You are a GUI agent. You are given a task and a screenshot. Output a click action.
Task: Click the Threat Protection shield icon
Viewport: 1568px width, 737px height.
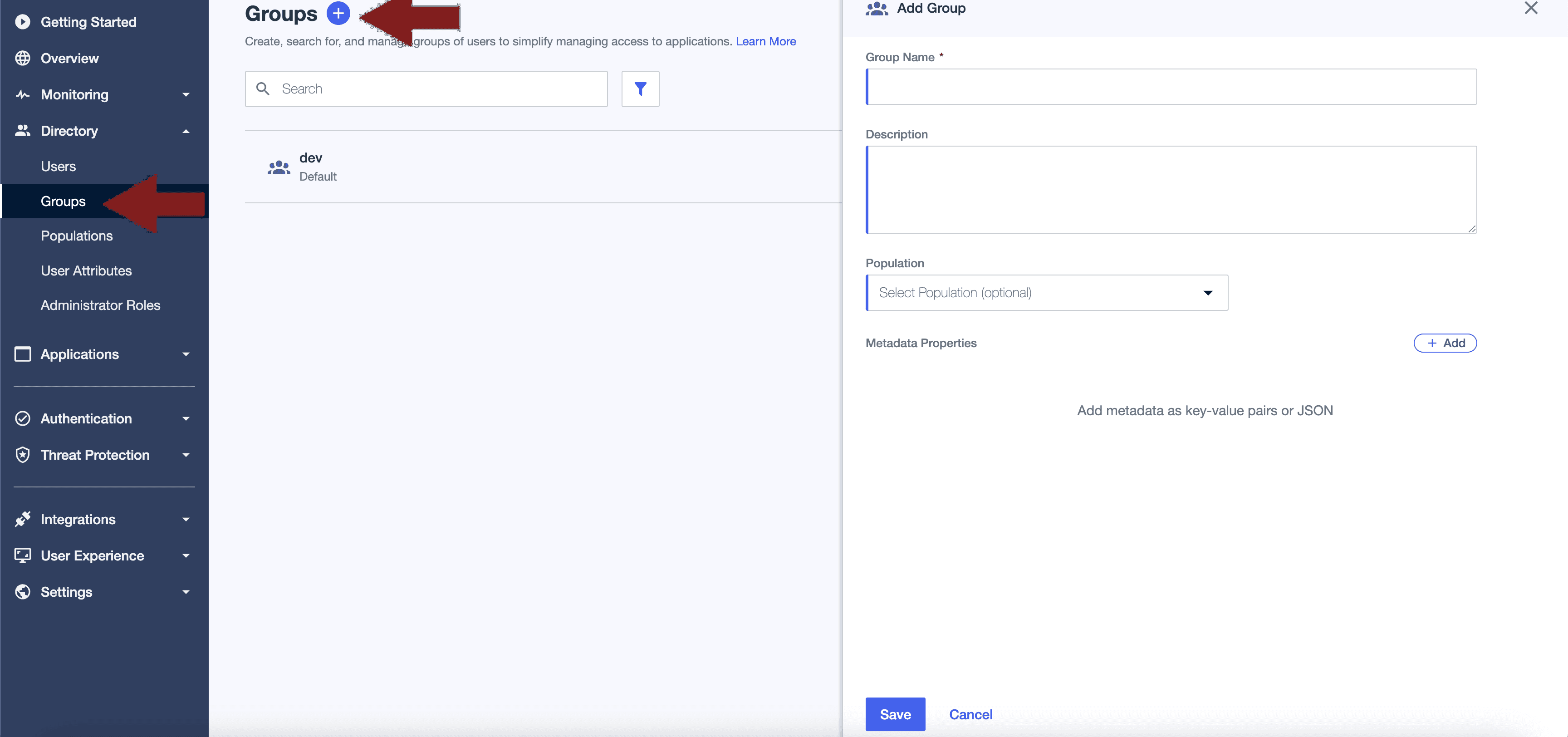tap(23, 455)
